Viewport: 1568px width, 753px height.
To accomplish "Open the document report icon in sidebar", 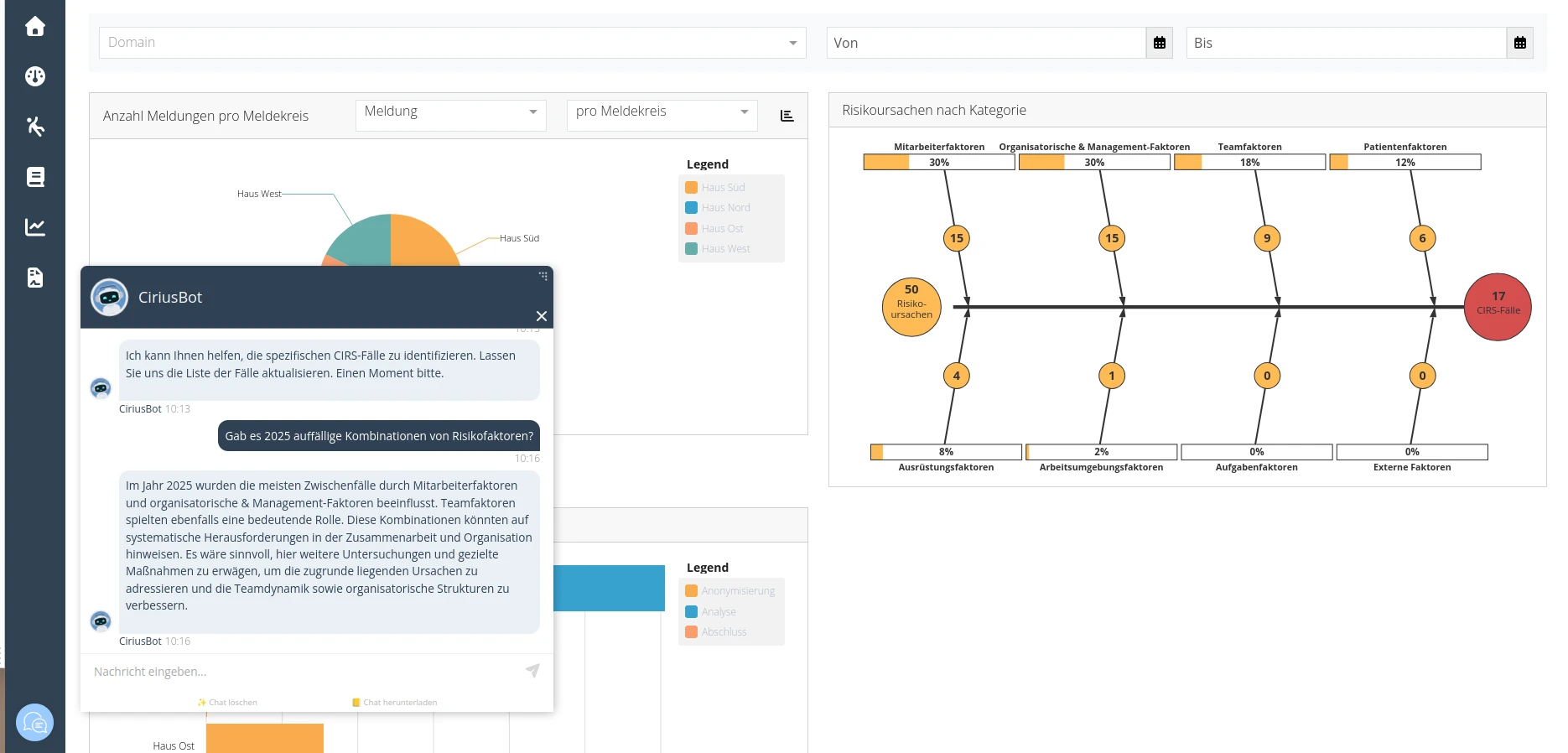I will pyautogui.click(x=35, y=278).
